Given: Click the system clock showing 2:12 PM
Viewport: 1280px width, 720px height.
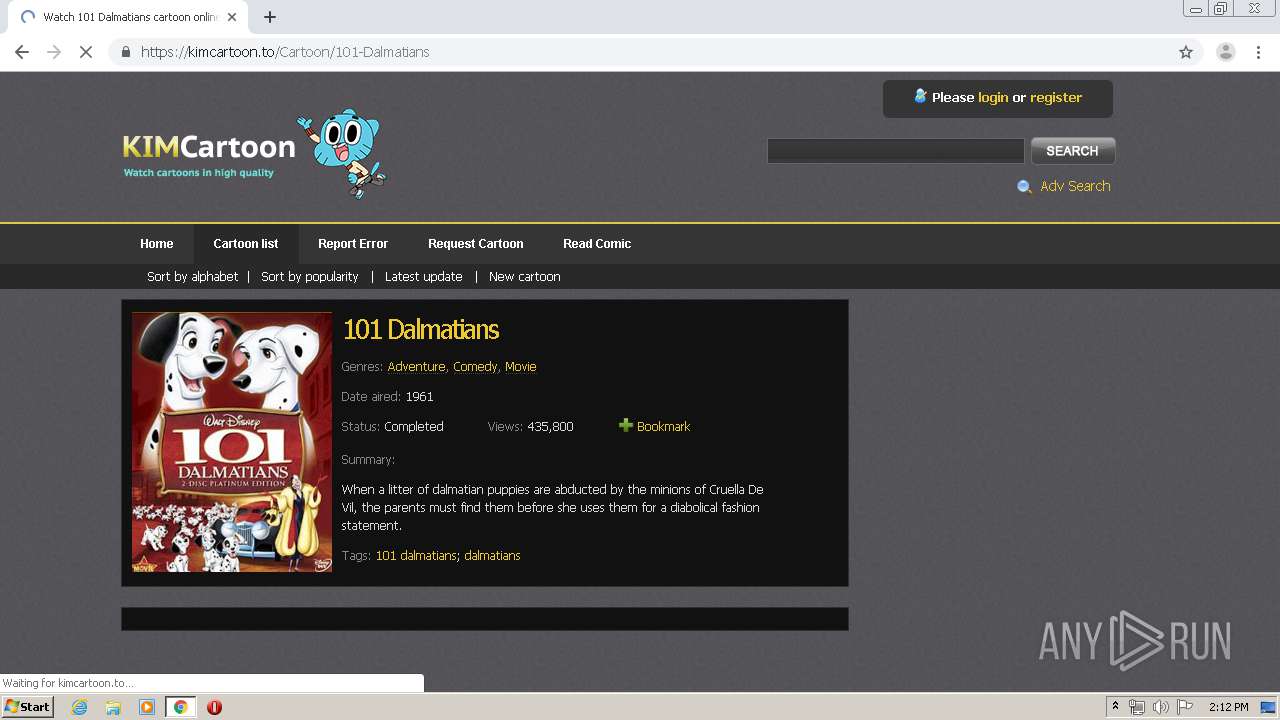Looking at the screenshot, I should coord(1228,707).
